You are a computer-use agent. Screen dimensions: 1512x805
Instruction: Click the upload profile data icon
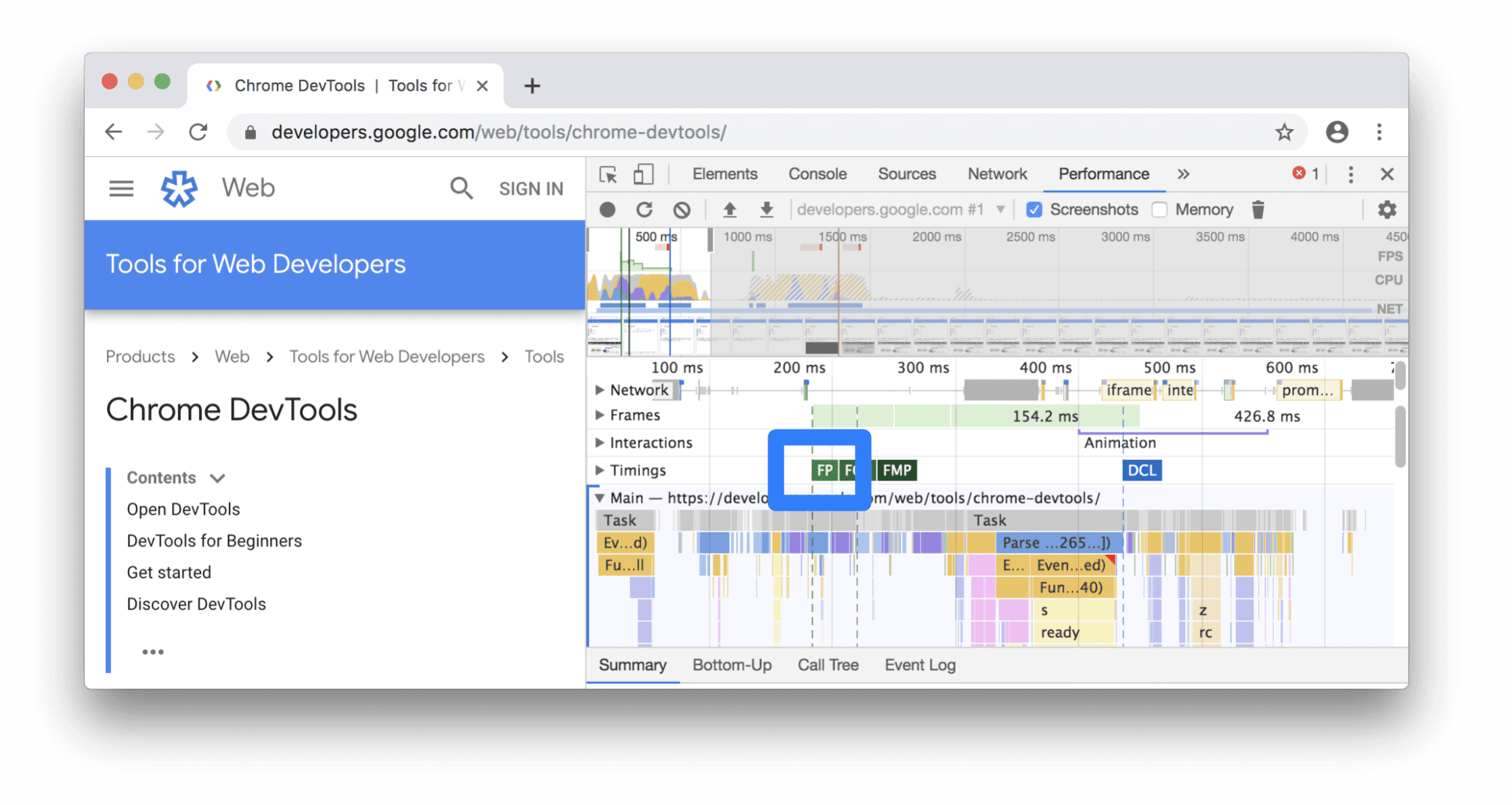click(x=729, y=209)
